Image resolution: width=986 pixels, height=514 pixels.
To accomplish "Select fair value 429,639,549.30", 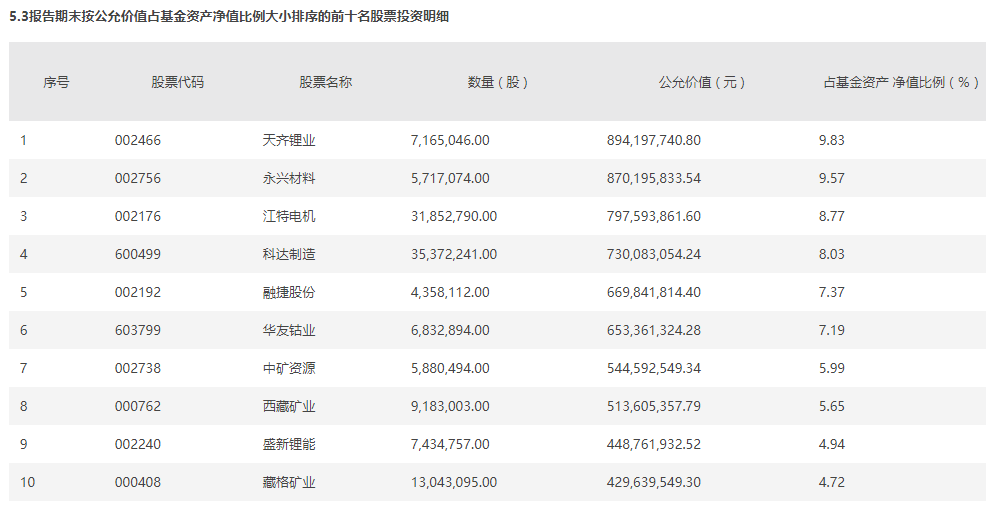I will tap(654, 483).
